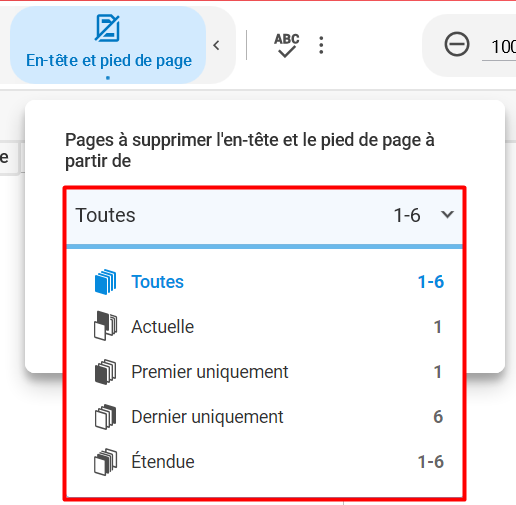Click the page icon beside Dernier uniquement
The height and width of the screenshot is (505, 516).
pyautogui.click(x=106, y=417)
